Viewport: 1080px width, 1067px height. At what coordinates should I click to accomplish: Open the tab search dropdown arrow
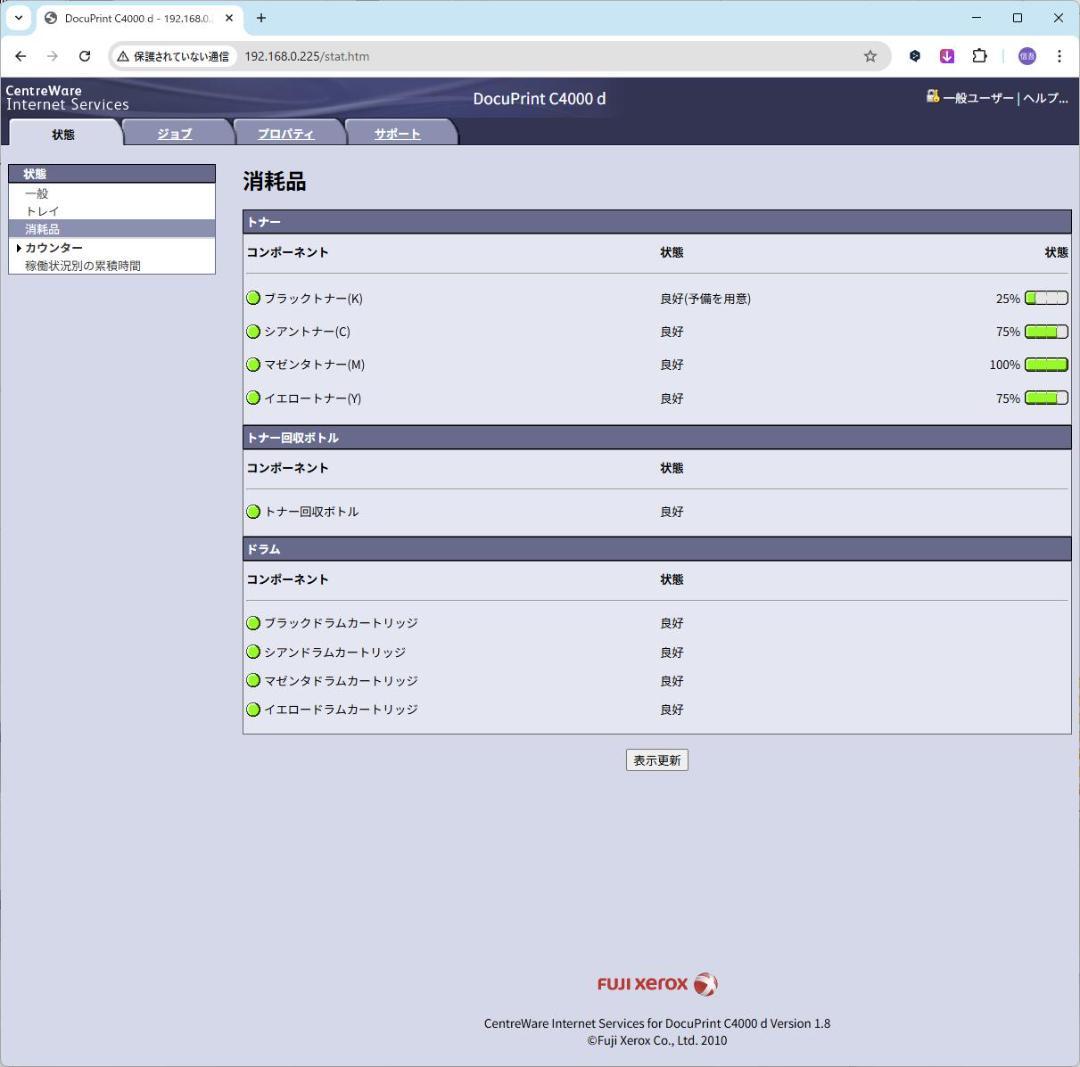[x=18, y=18]
